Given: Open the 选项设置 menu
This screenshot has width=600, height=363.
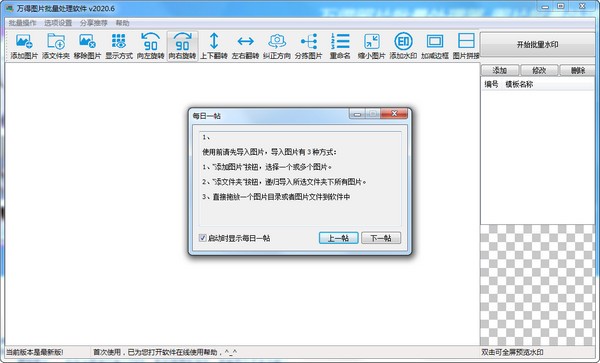Looking at the screenshot, I should click(58, 23).
